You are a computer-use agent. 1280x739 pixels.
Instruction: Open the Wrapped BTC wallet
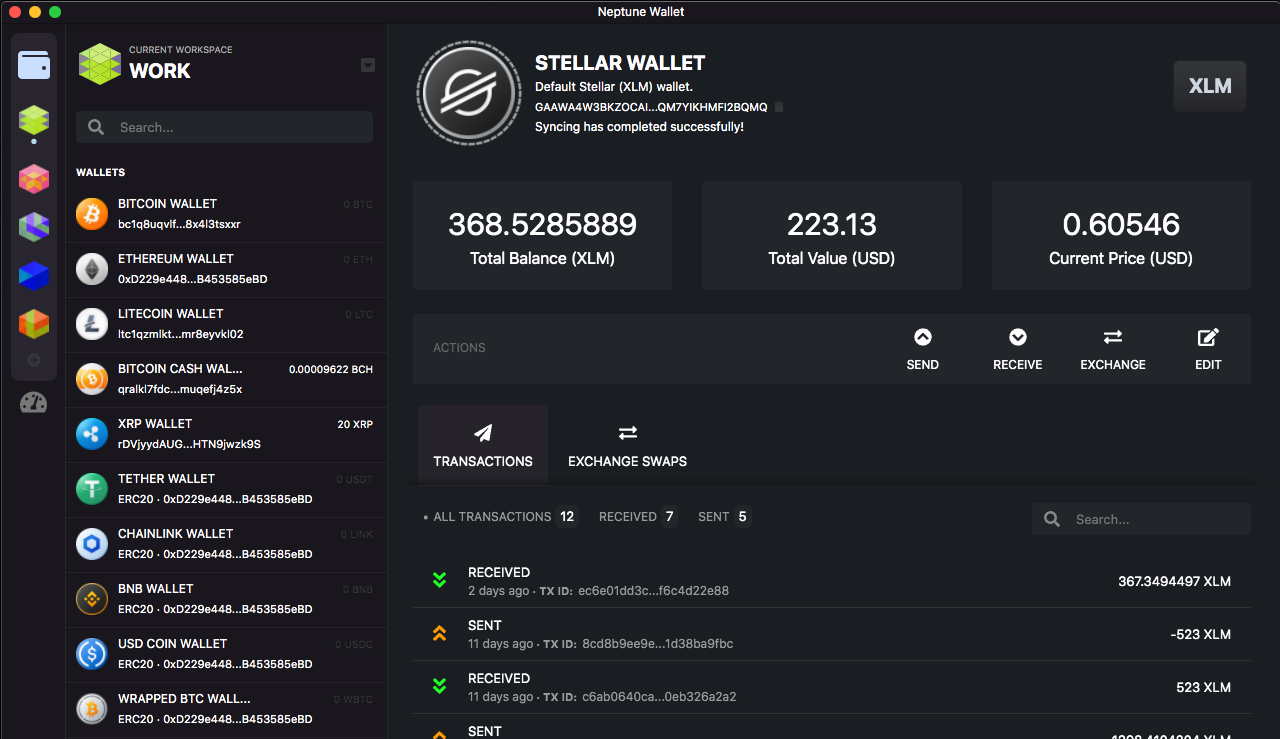[x=226, y=709]
